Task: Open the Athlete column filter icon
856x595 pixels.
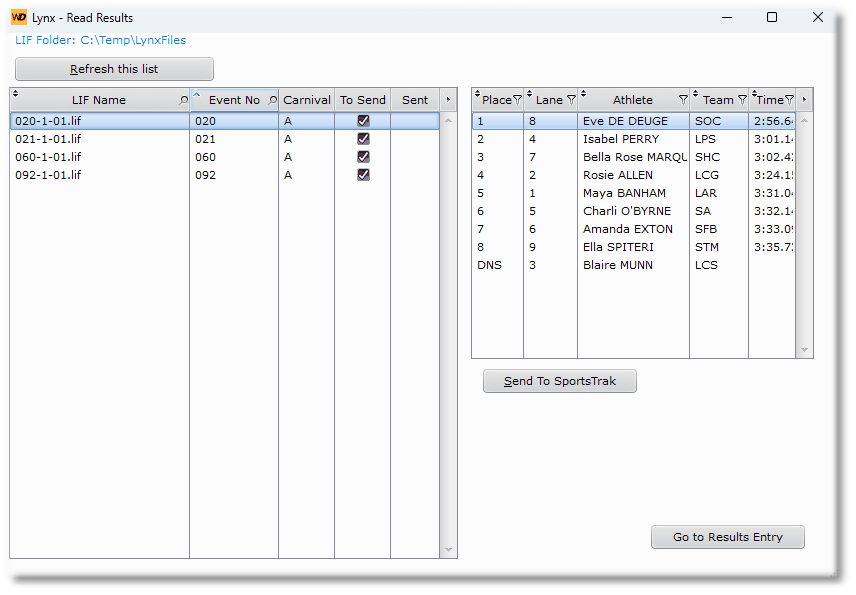Action: [683, 100]
